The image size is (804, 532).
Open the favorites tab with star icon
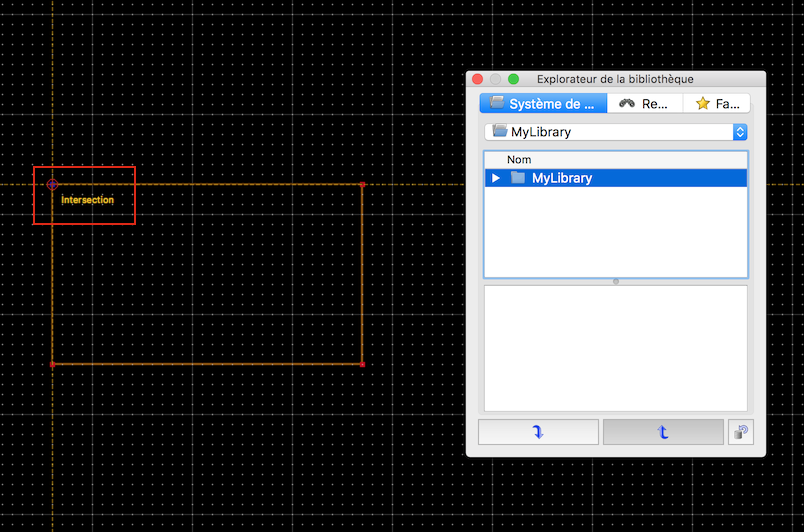717,103
